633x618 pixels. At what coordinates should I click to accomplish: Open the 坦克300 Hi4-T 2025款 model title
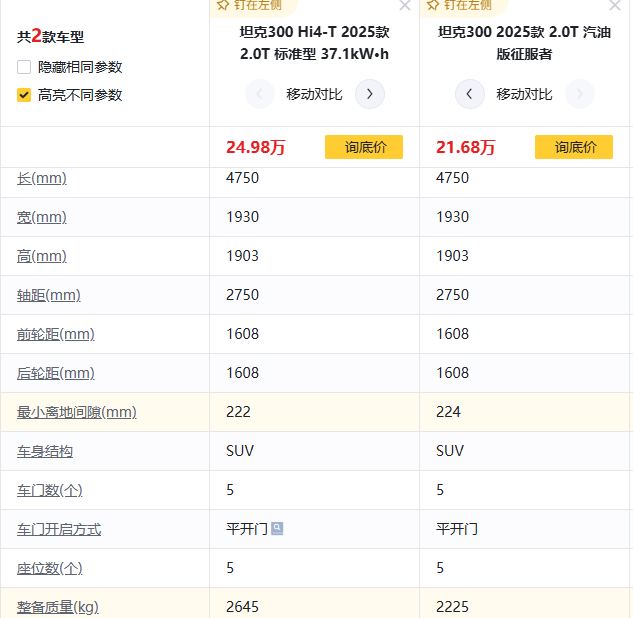click(x=314, y=43)
